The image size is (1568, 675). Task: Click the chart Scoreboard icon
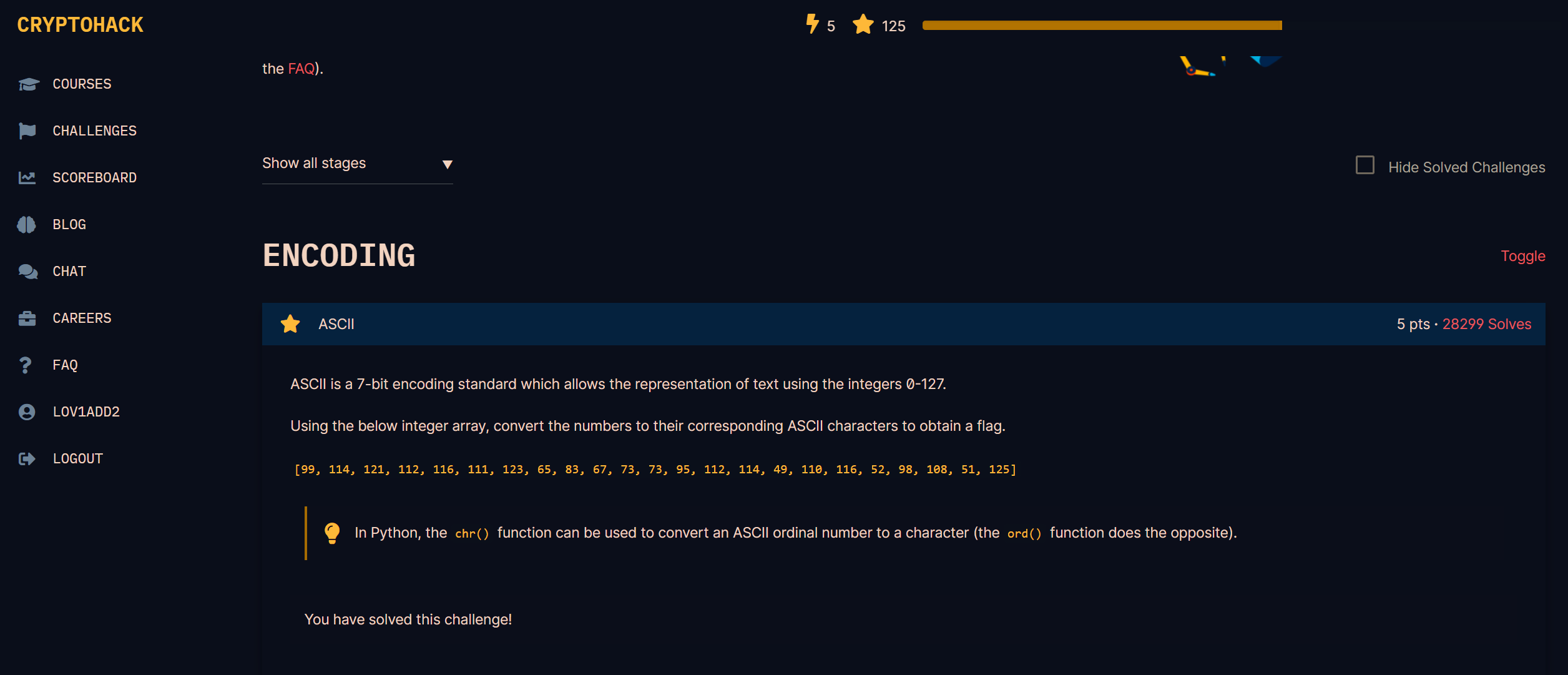27,178
